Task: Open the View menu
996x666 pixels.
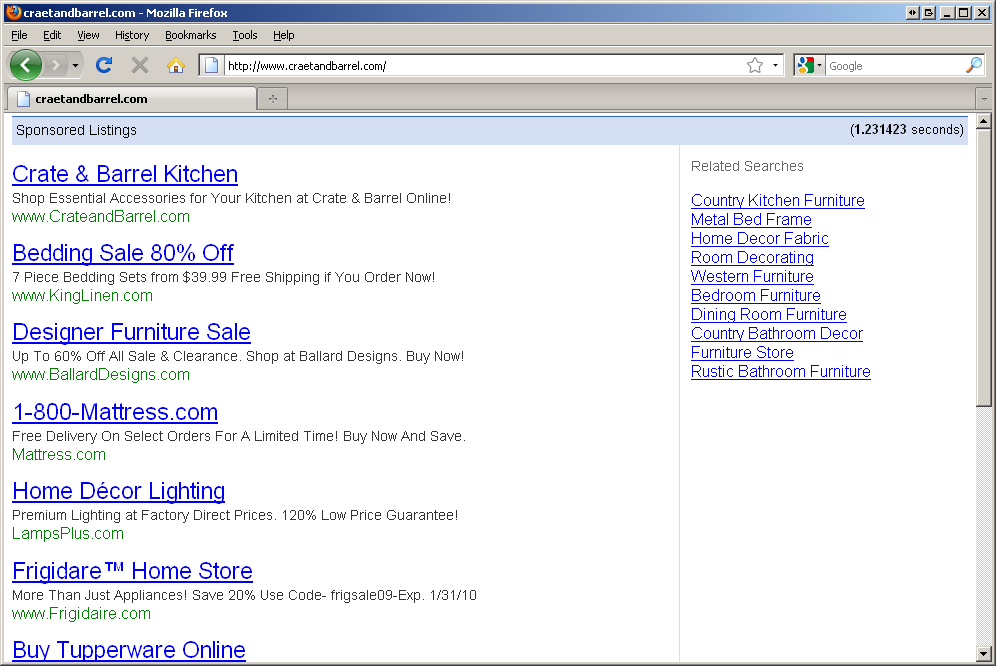Action: (x=88, y=35)
